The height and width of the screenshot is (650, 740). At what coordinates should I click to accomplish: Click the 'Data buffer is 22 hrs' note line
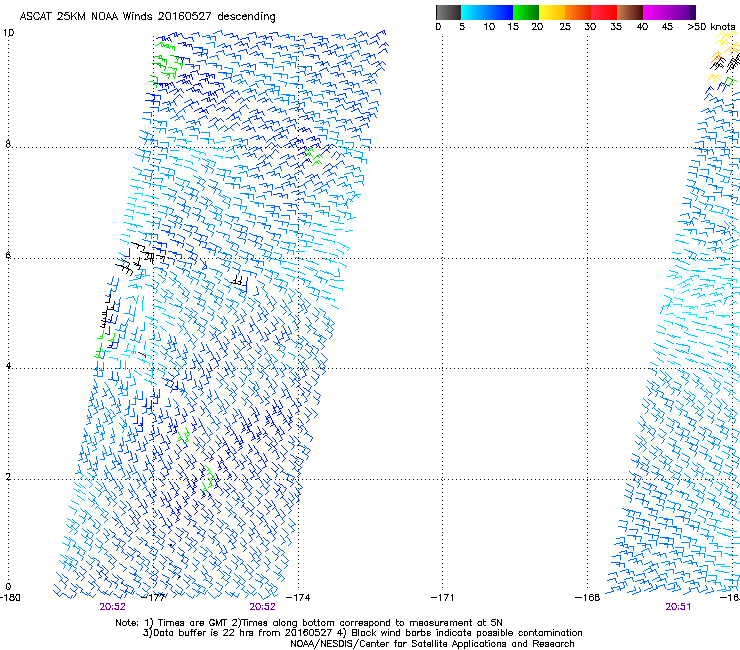pos(362,633)
